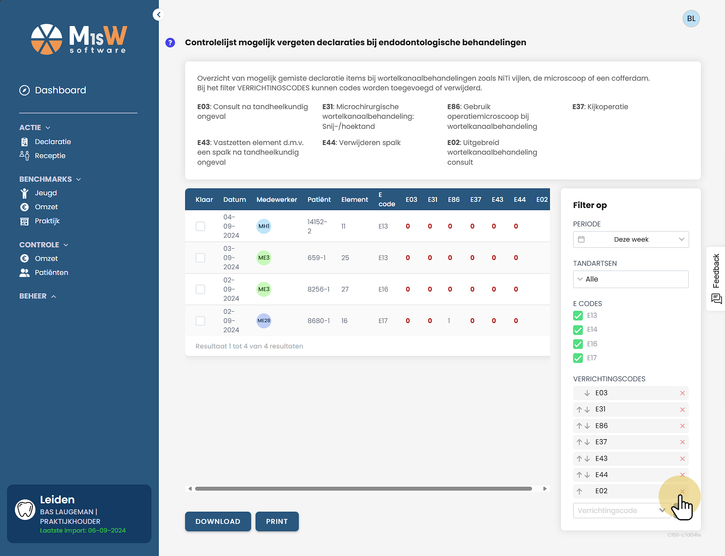The image size is (725, 556).
Task: Click the MH1 employee badge in the first row
Action: (264, 226)
